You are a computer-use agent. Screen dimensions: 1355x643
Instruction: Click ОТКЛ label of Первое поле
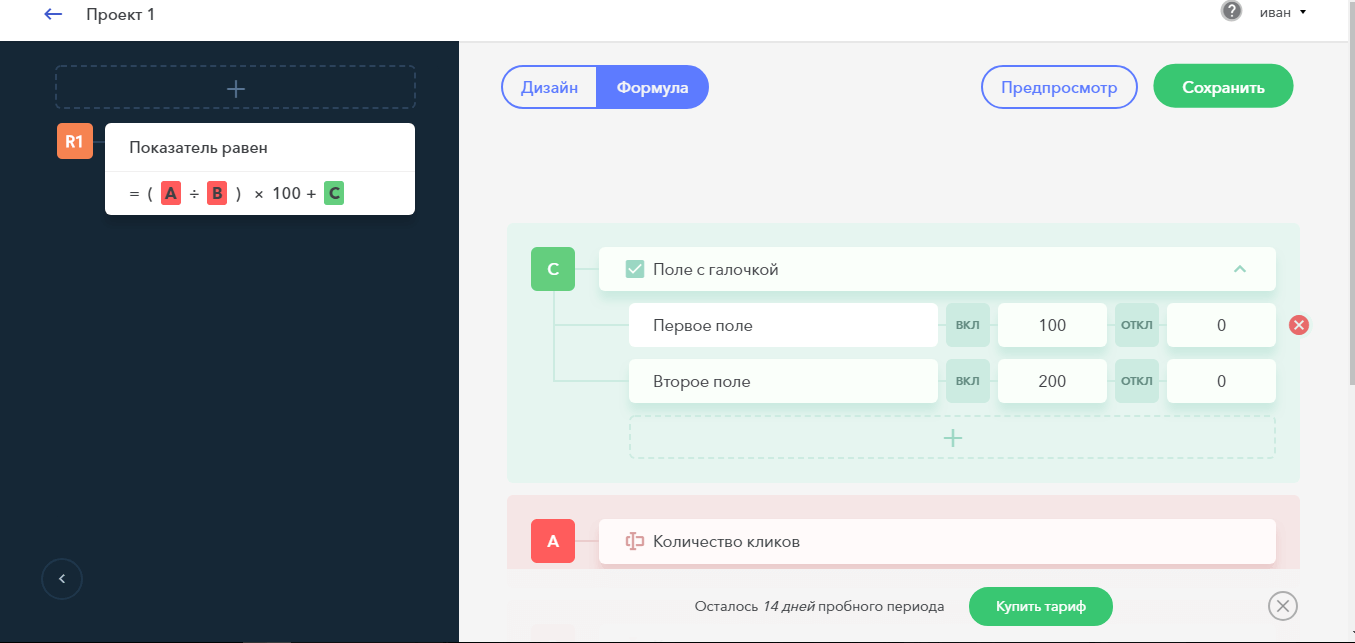point(1137,325)
